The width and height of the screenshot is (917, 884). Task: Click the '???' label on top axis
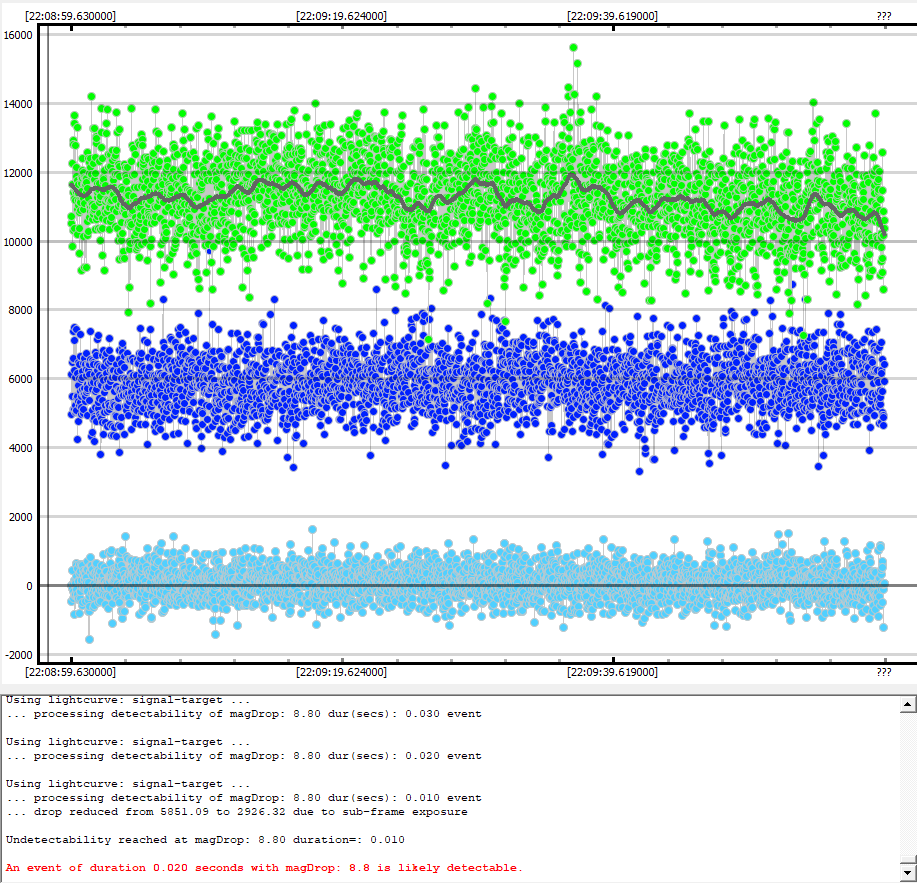click(884, 16)
